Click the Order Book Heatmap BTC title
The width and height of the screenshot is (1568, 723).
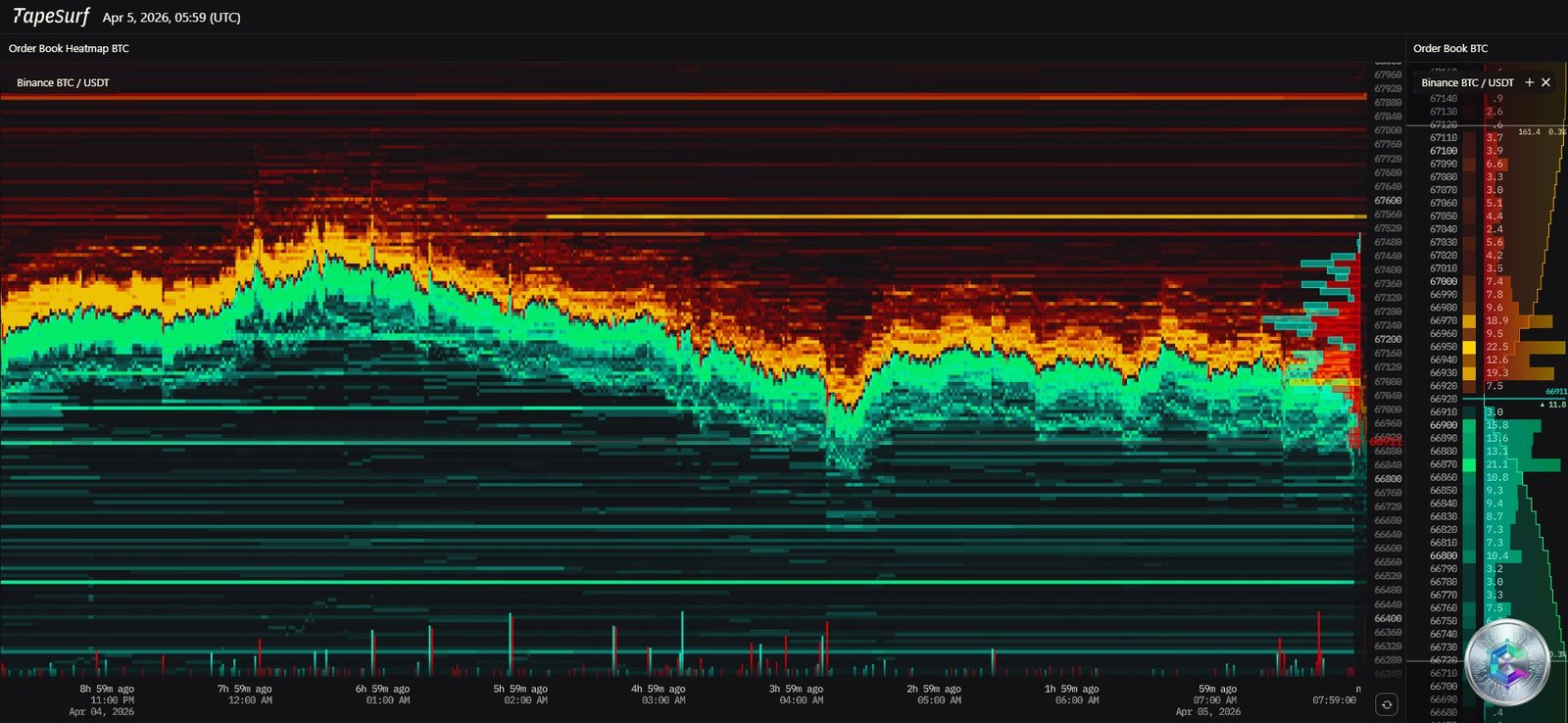point(69,48)
